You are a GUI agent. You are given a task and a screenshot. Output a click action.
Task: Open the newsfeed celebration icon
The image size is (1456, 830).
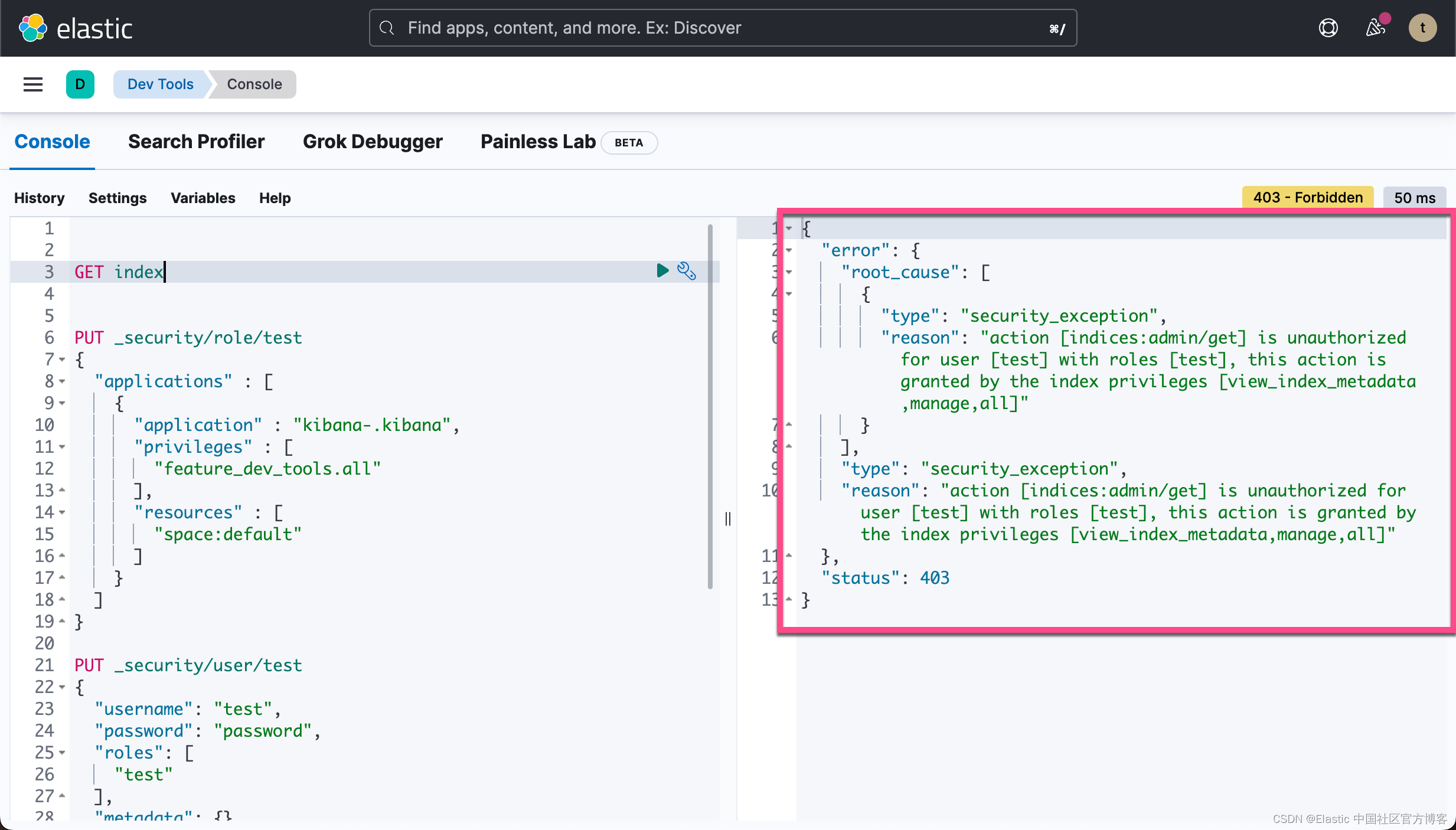(x=1375, y=28)
